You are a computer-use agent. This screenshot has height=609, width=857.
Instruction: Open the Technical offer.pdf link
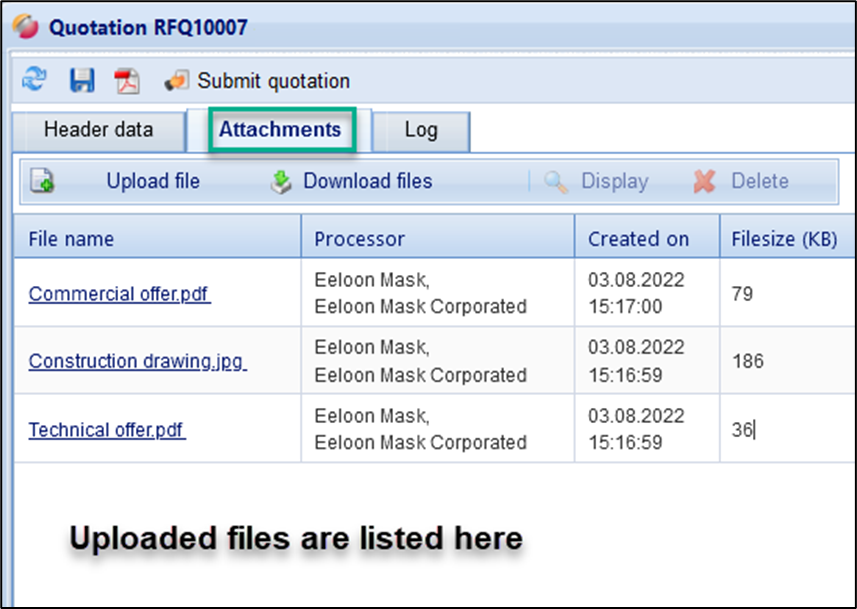click(107, 430)
